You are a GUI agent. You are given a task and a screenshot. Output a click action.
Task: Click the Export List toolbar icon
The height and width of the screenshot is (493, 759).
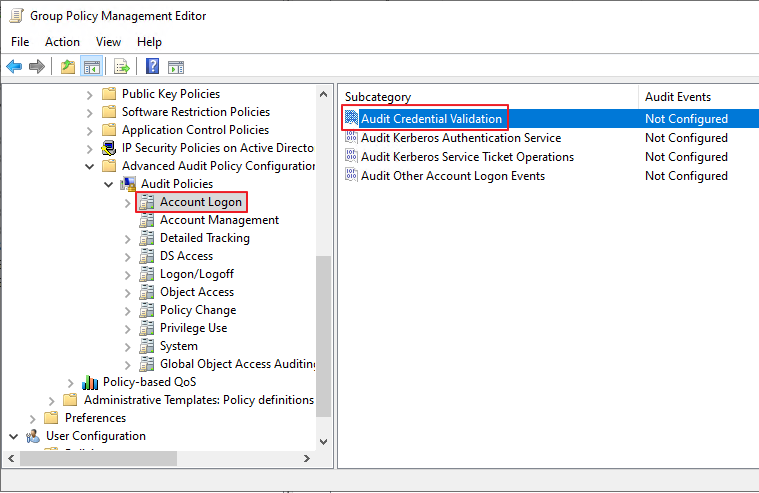click(121, 66)
